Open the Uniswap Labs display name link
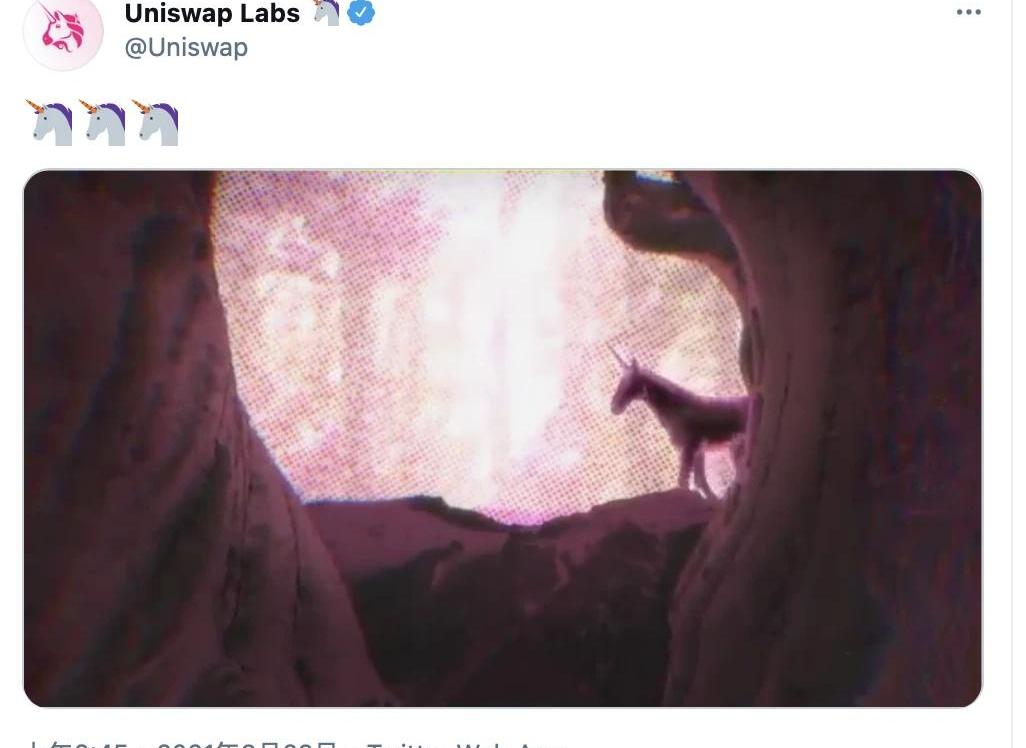This screenshot has width=1026, height=748. tap(212, 13)
